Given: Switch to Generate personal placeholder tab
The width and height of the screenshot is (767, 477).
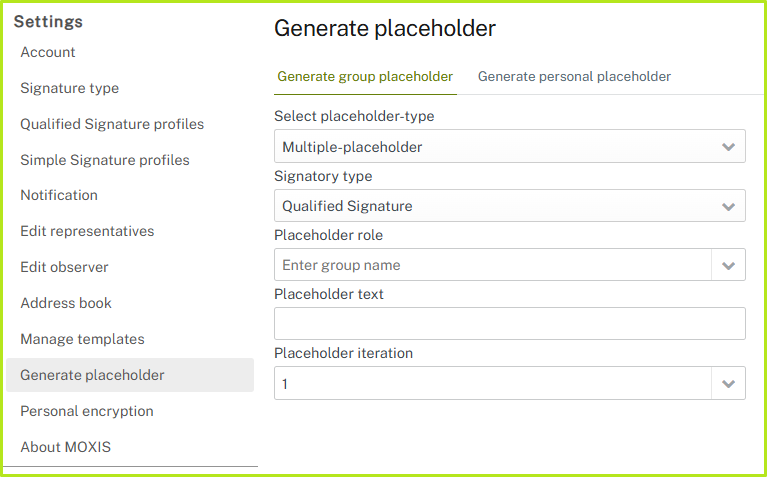Looking at the screenshot, I should [x=574, y=77].
